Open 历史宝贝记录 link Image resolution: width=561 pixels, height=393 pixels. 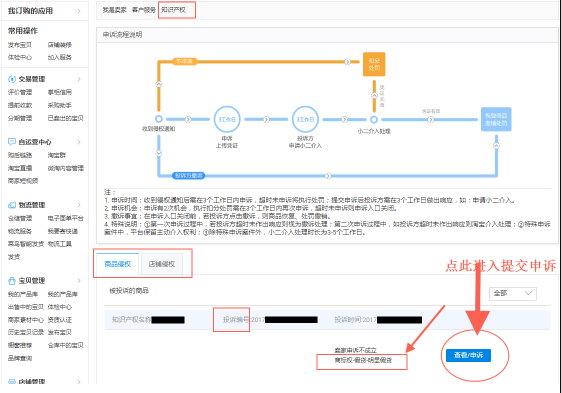pyautogui.click(x=26, y=332)
